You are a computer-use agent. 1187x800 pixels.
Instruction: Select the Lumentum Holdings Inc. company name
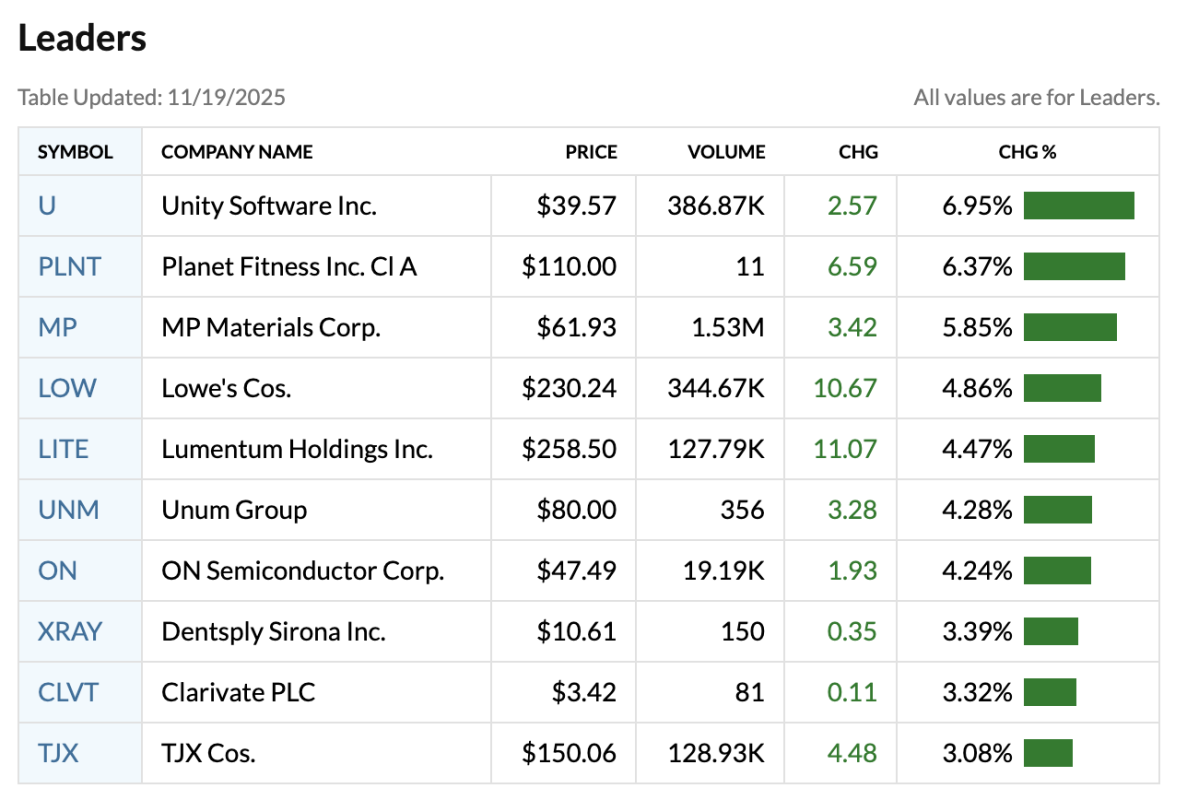coord(297,449)
